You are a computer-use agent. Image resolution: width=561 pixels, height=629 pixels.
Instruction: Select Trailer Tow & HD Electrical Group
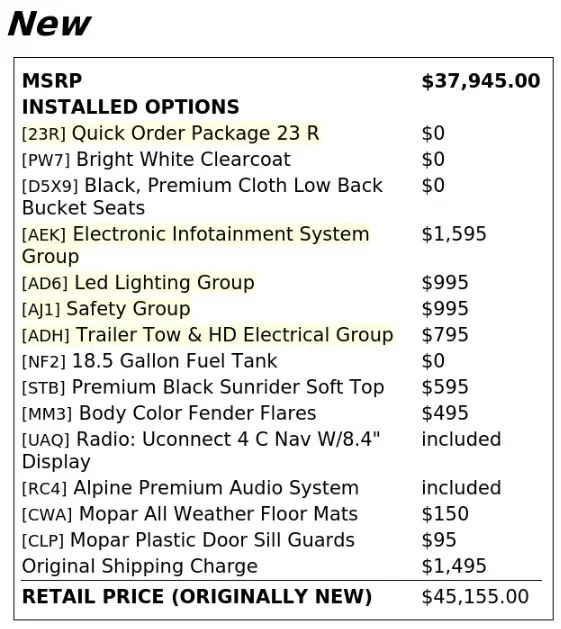207,335
